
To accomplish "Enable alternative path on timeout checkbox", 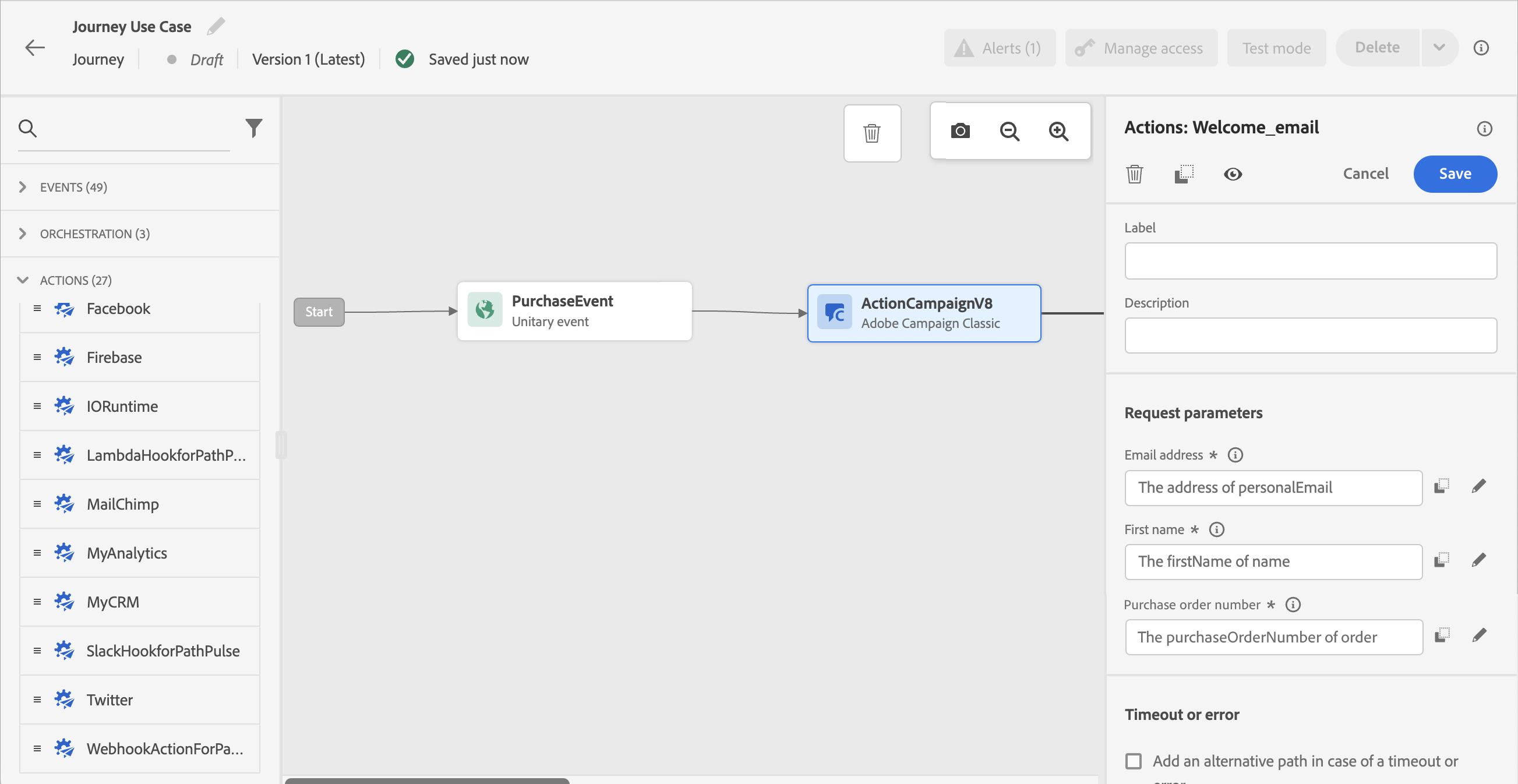I will click(x=1133, y=761).
